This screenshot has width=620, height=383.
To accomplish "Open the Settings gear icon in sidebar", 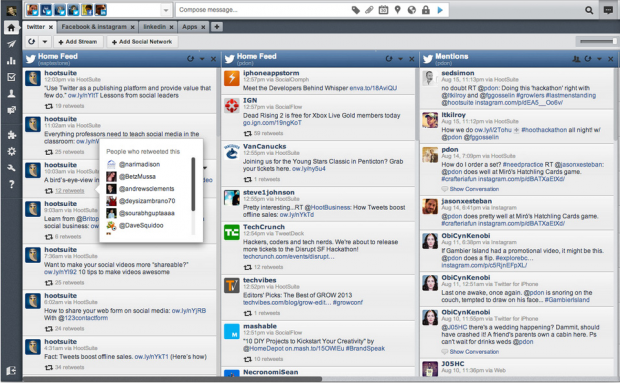I will [x=11, y=151].
